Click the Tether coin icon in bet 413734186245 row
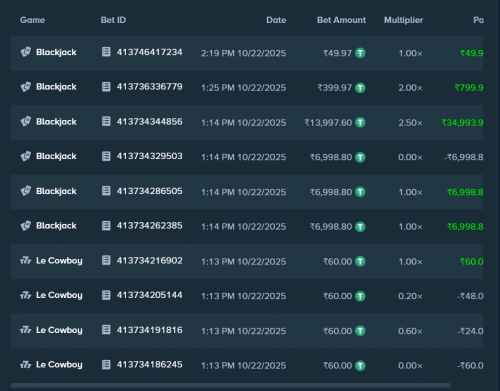The height and width of the screenshot is (391, 500). pyautogui.click(x=360, y=366)
